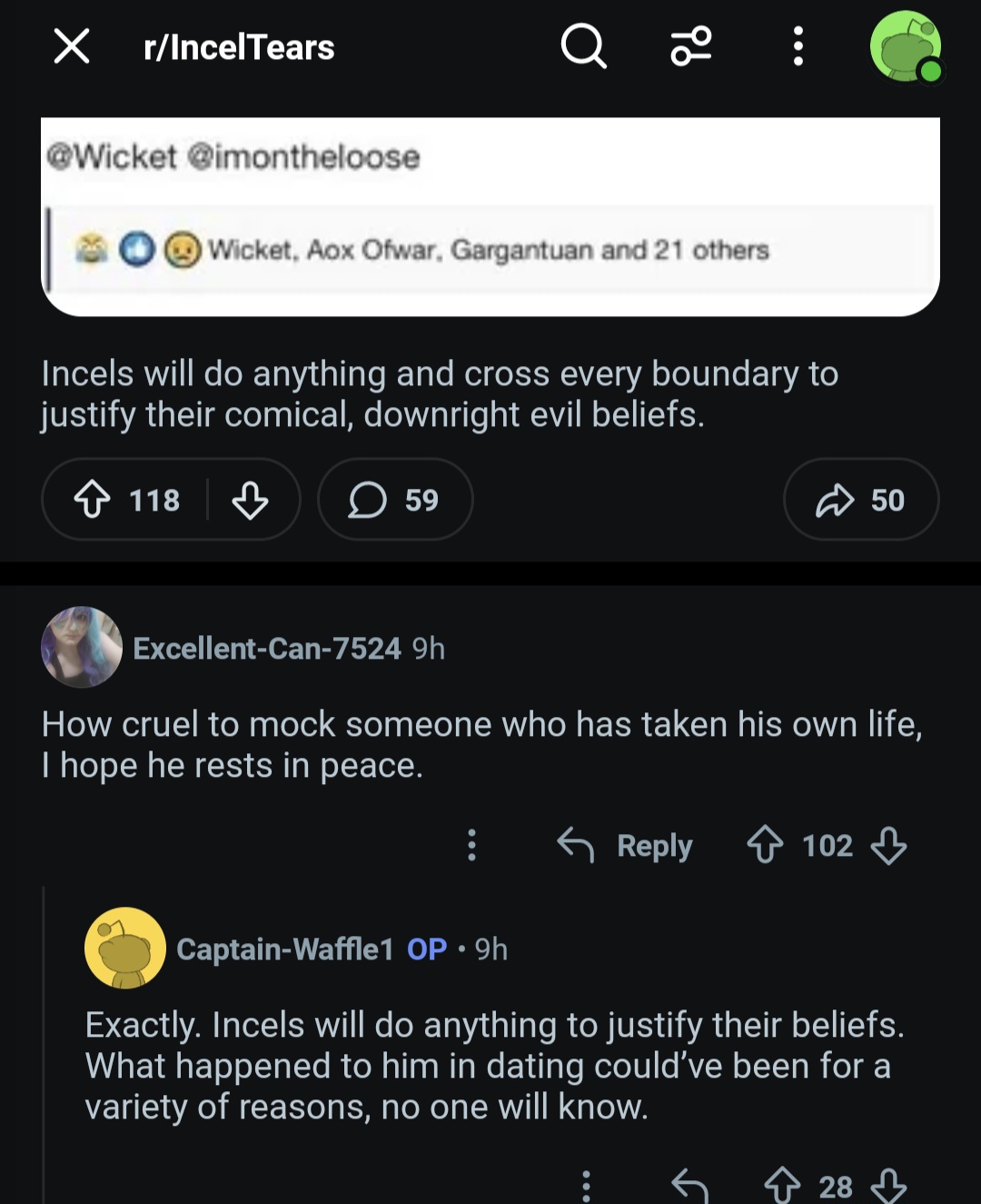Open the Excellent-Can-7524 username link

(x=267, y=648)
